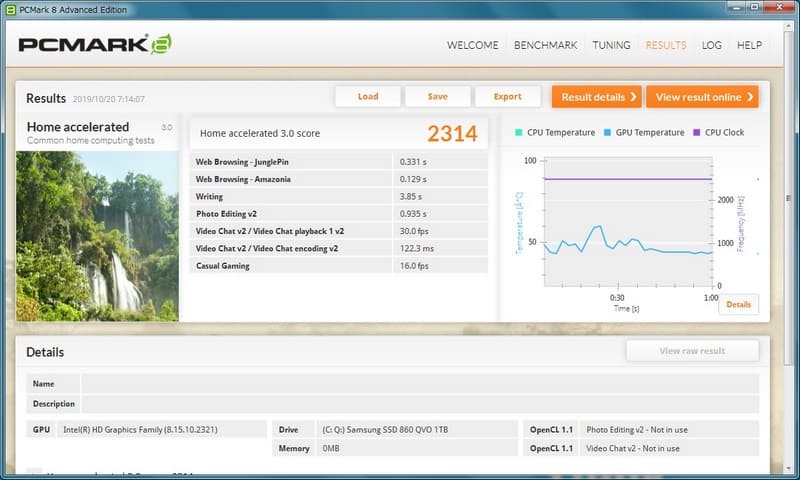The width and height of the screenshot is (800, 480).
Task: Toggle the CPU Temperature legend swatch
Action: [518, 133]
